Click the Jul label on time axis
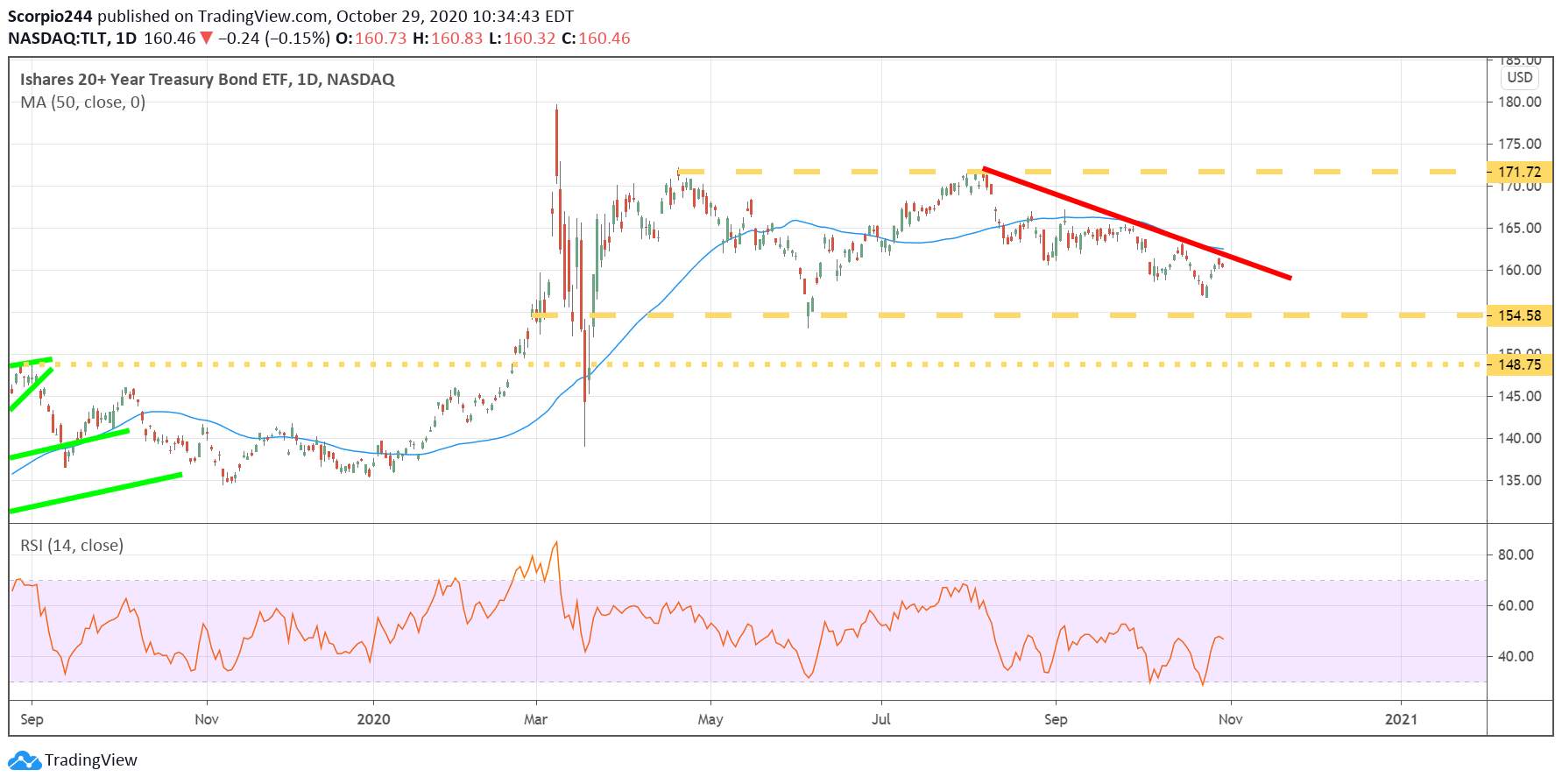Image resolution: width=1562 pixels, height=784 pixels. pyautogui.click(x=881, y=719)
